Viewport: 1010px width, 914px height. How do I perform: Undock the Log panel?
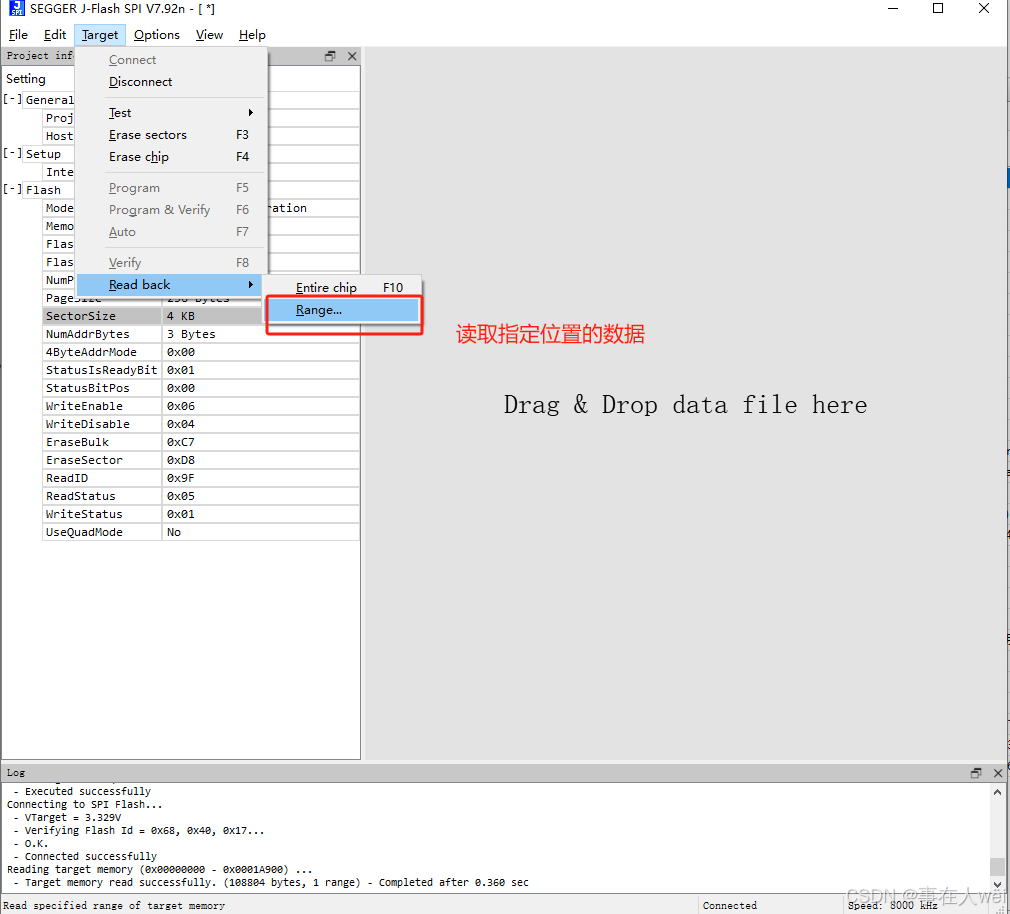[976, 773]
